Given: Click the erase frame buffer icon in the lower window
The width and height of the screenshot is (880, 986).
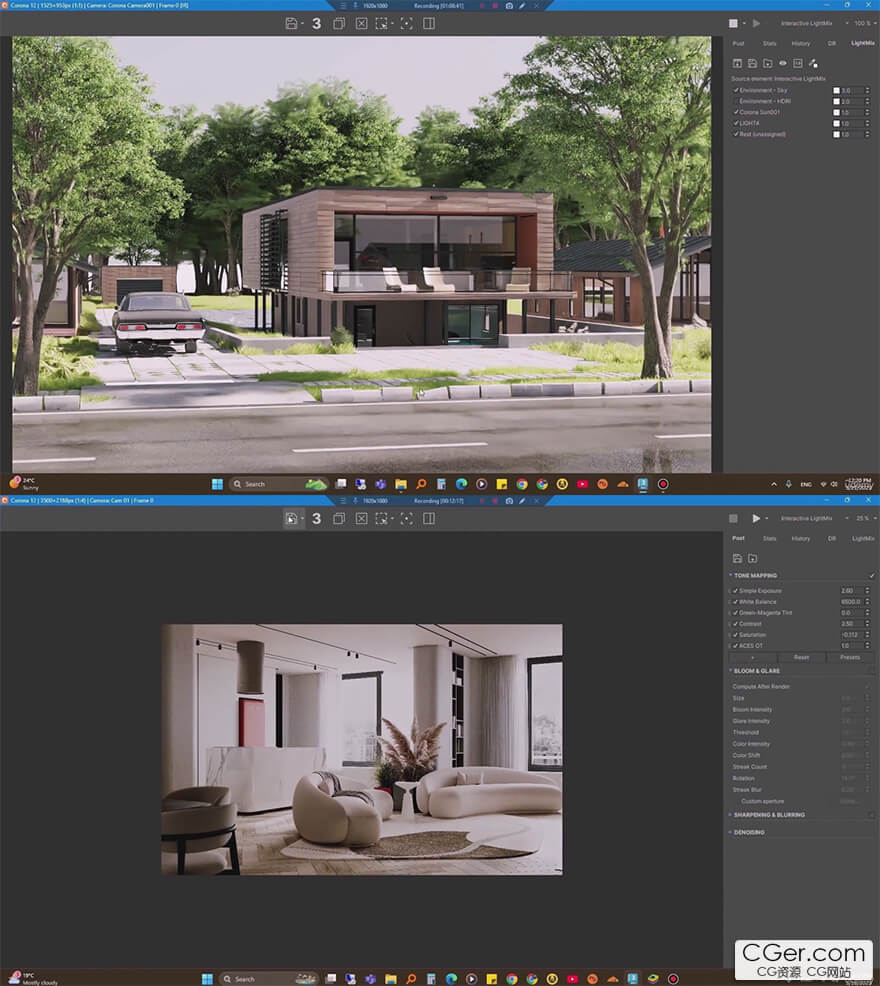Looking at the screenshot, I should click(362, 519).
